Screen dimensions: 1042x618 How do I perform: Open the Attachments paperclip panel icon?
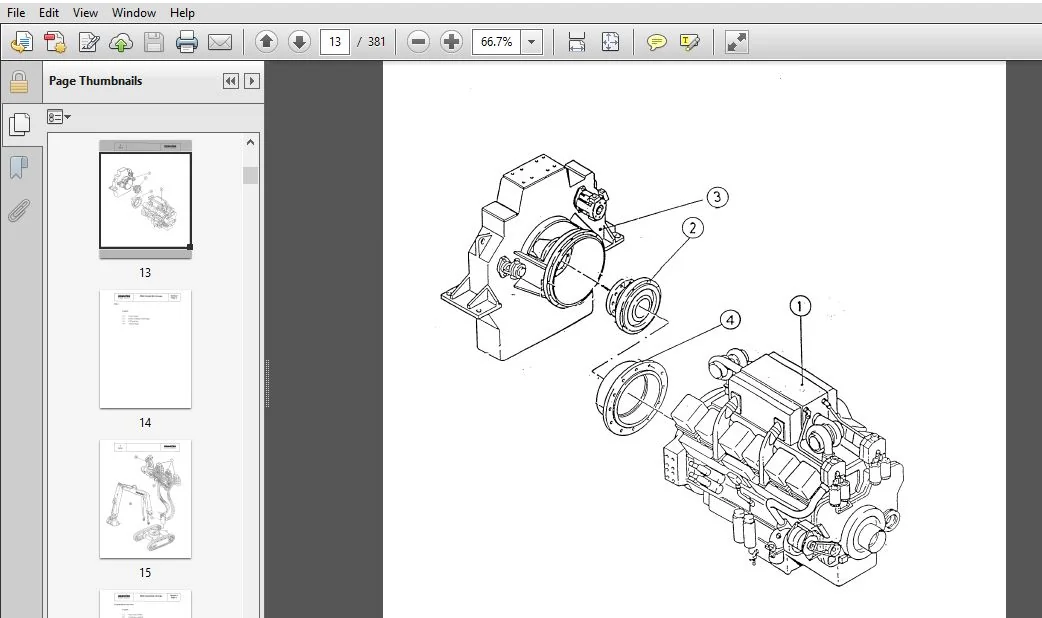19,210
